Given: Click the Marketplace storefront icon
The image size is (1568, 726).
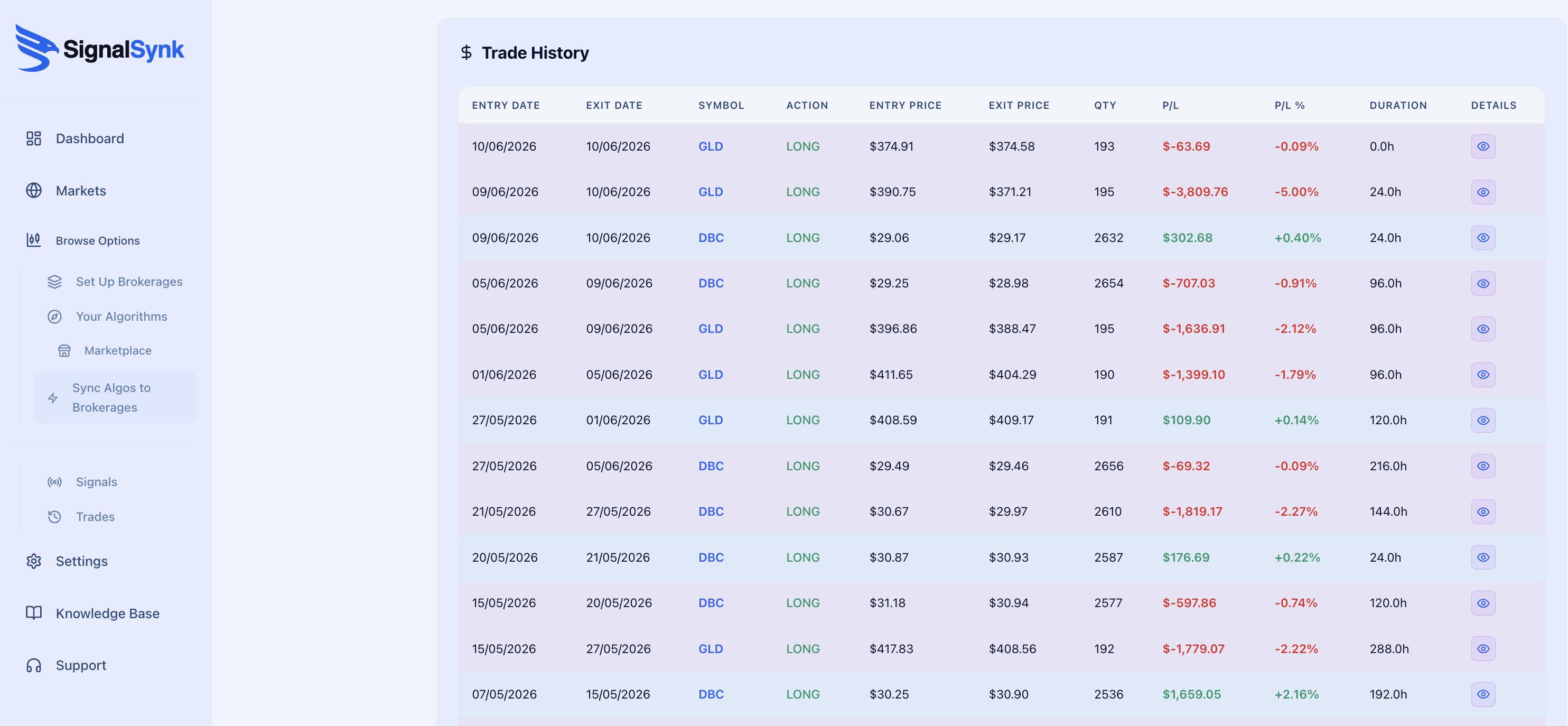Looking at the screenshot, I should coord(64,350).
